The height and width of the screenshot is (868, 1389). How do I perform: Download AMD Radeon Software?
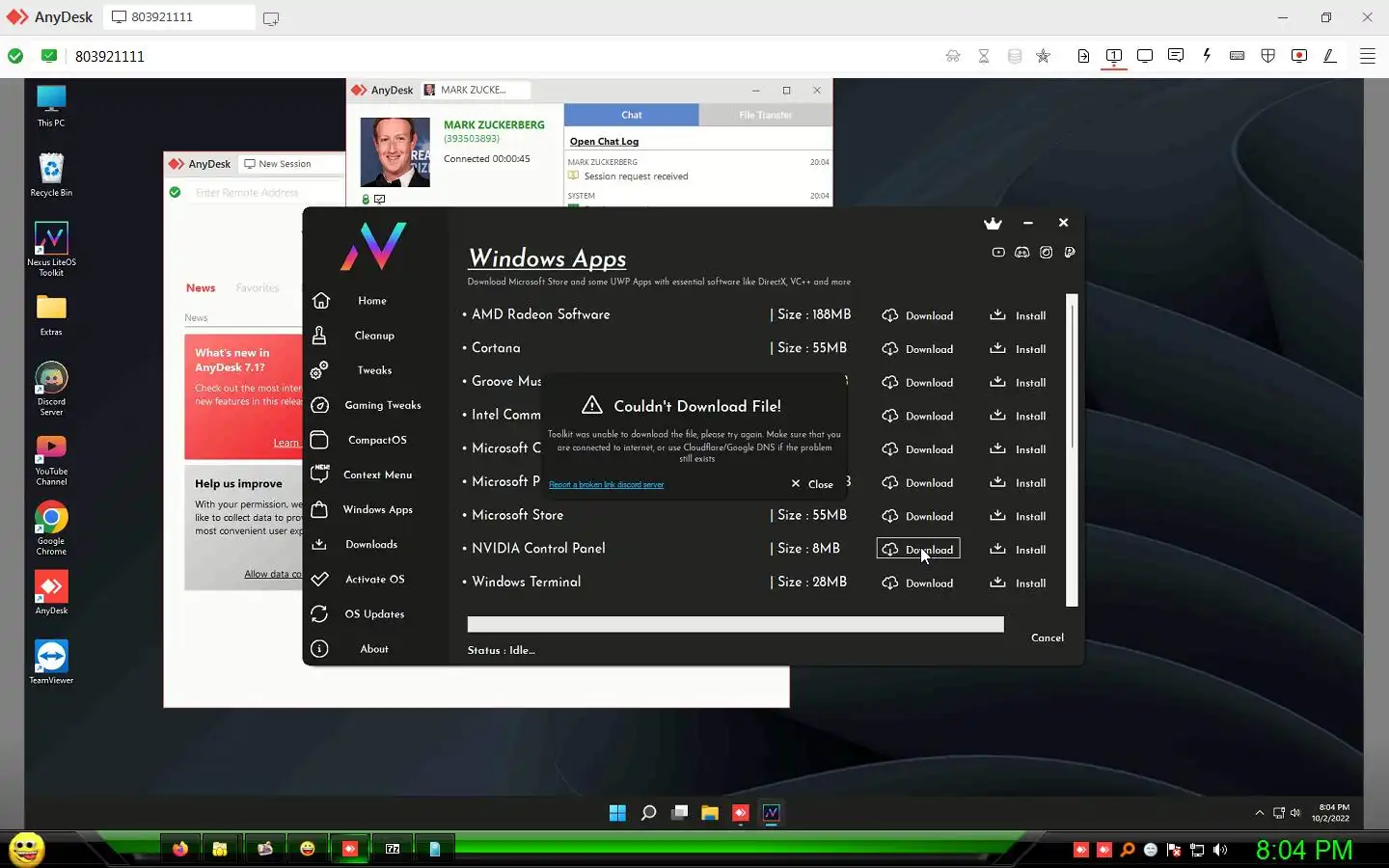pos(917,315)
